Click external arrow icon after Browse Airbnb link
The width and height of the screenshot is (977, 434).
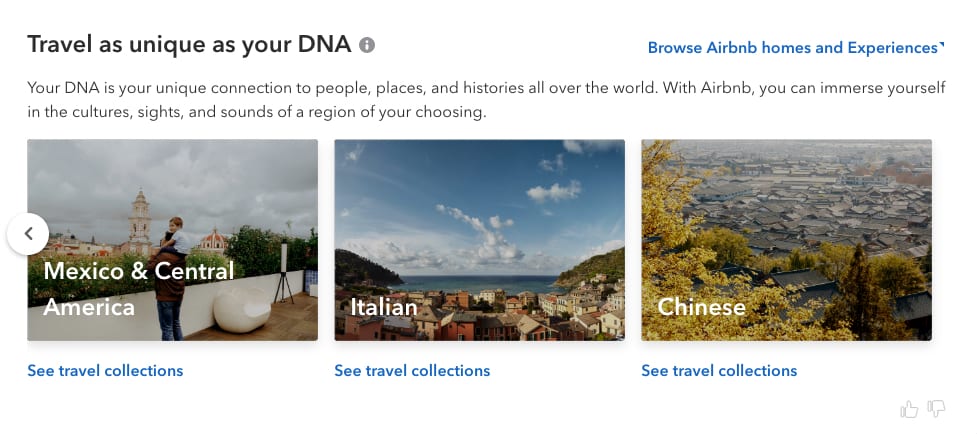point(941,45)
